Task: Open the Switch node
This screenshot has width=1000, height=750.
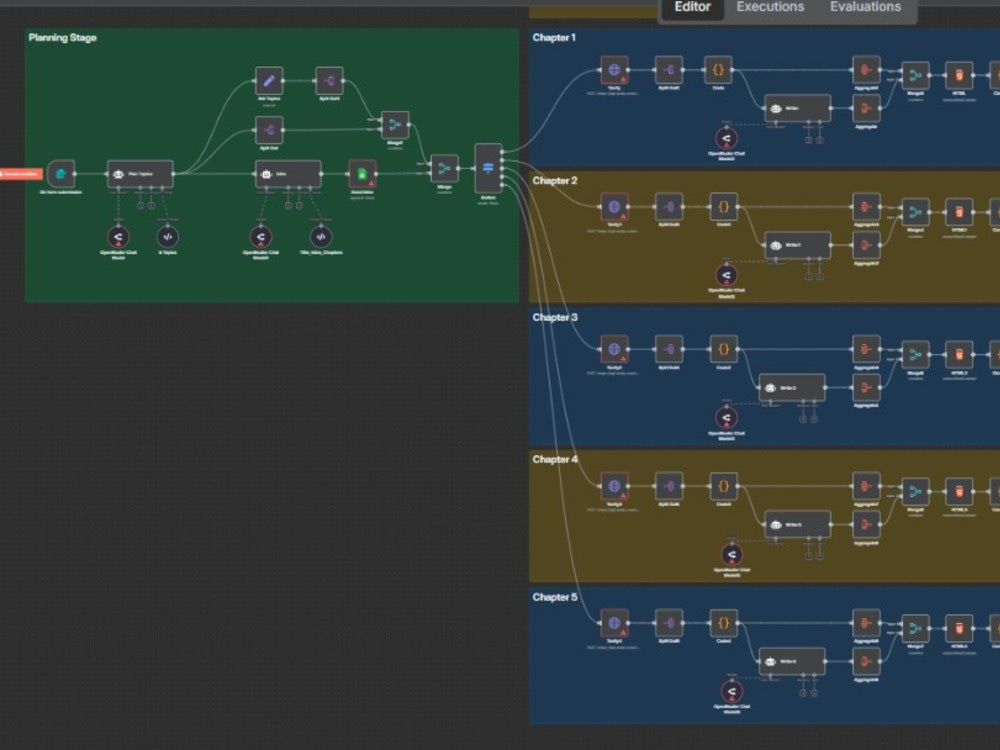Action: pyautogui.click(x=488, y=168)
